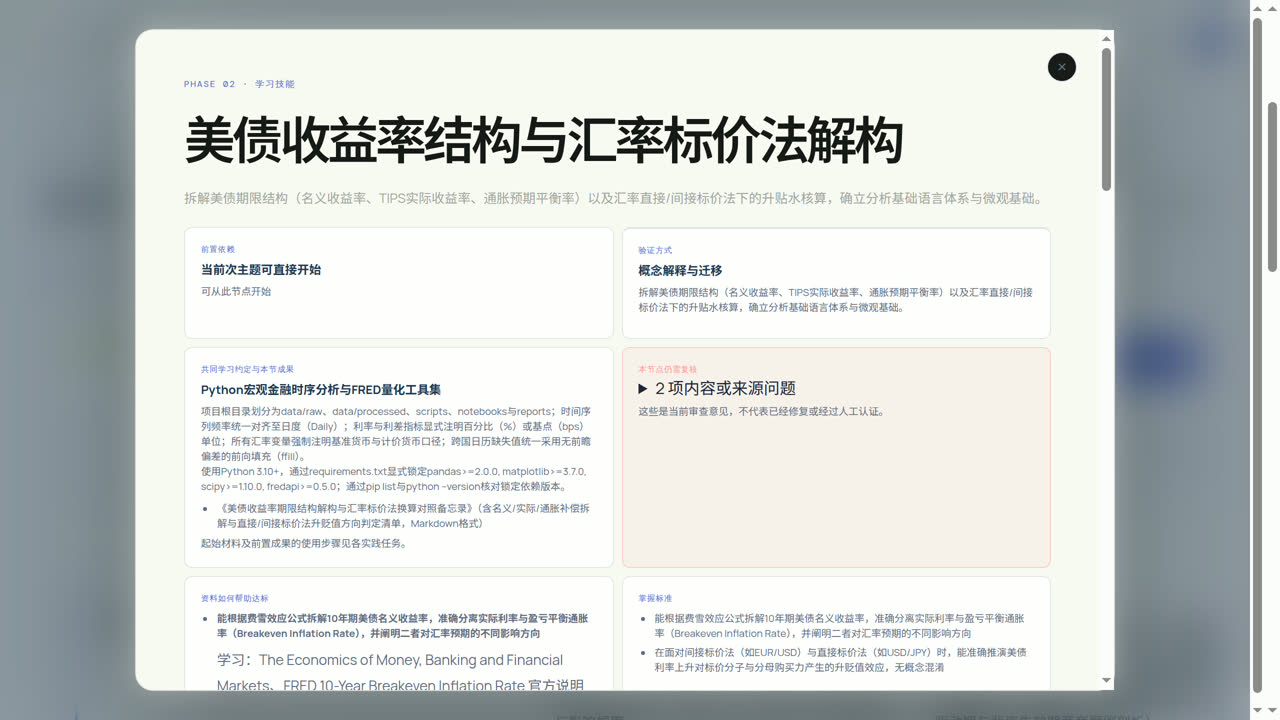Select the 验证方式 card label
The image size is (1280, 720).
click(655, 250)
